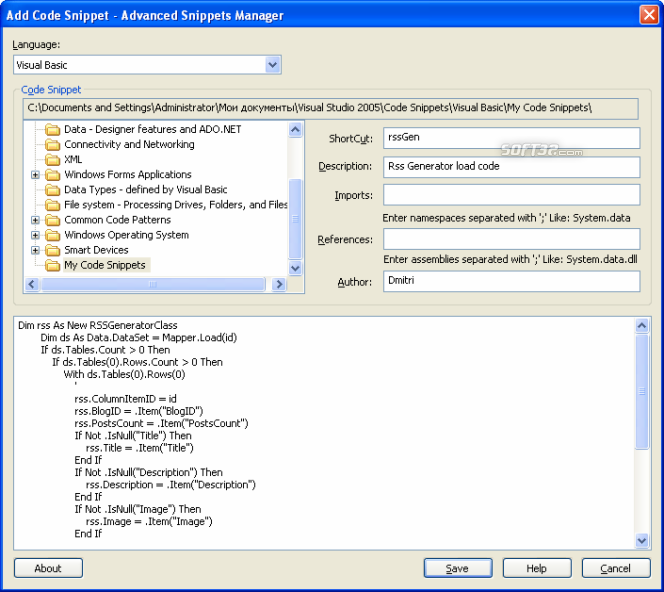
Task: Click the XML folder icon
Action: click(53, 160)
